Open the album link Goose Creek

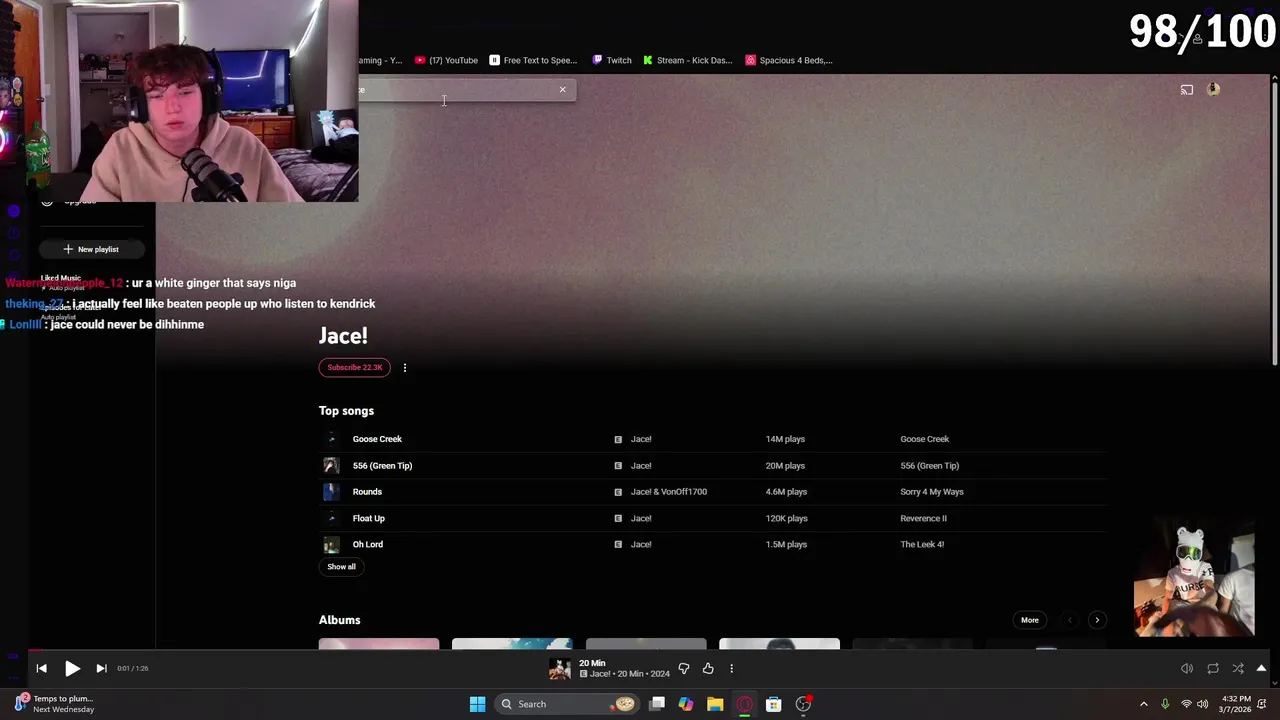(924, 439)
